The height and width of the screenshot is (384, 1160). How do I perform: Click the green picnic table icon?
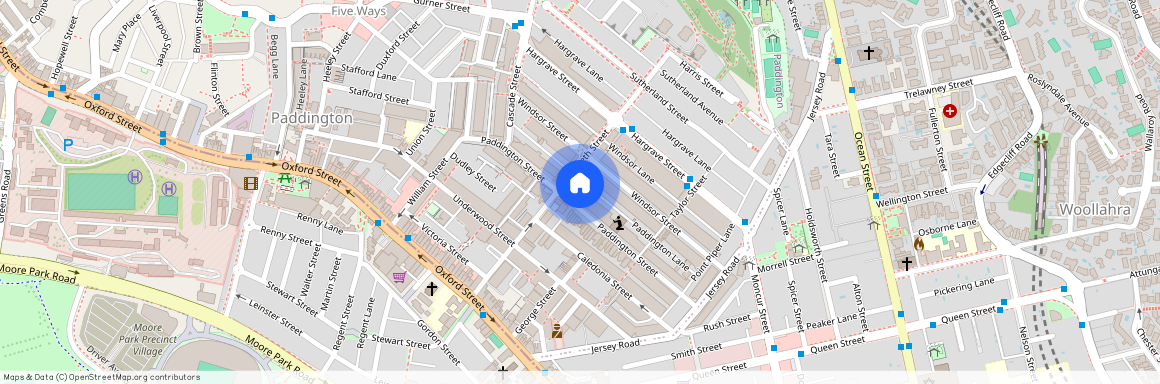click(x=285, y=178)
